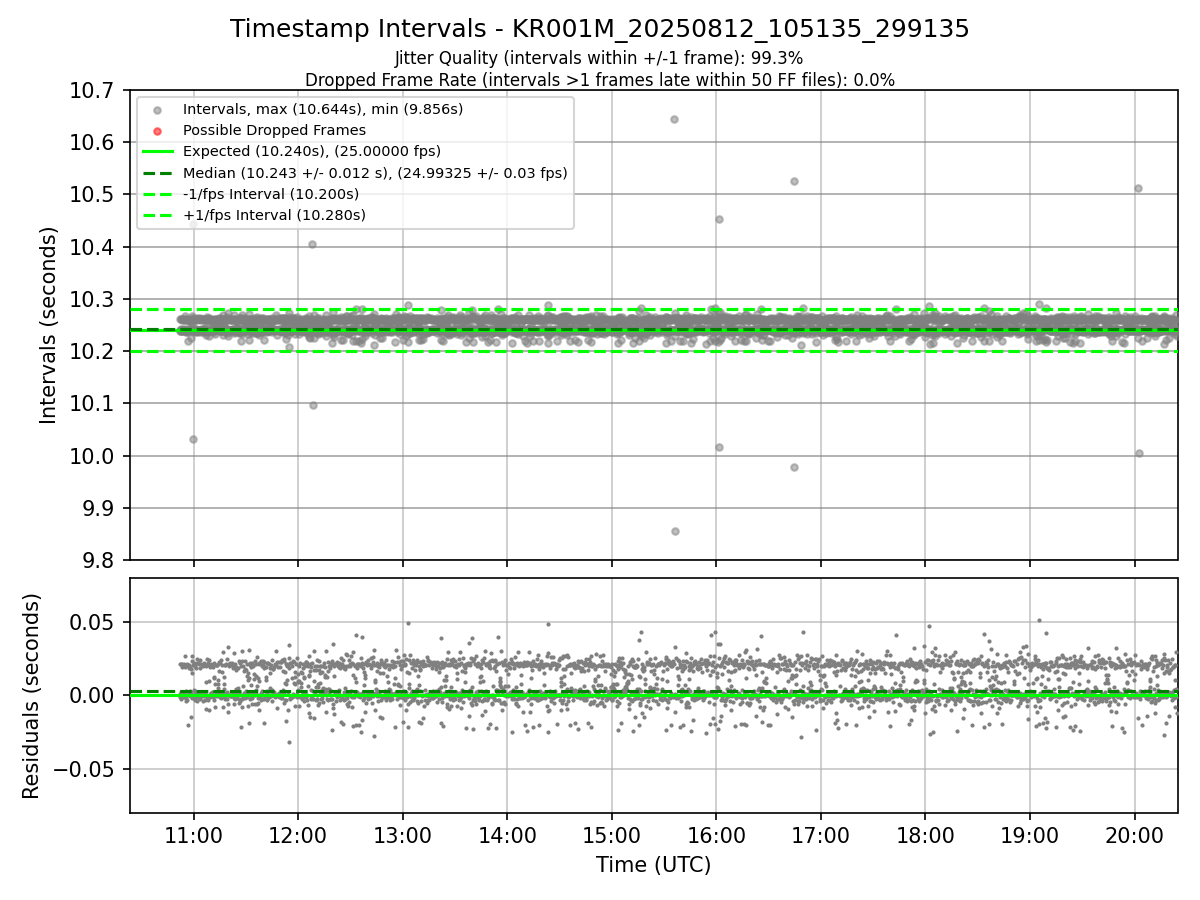Select the 'Jitter Quality' 99.3% subtitle line

(x=599, y=58)
